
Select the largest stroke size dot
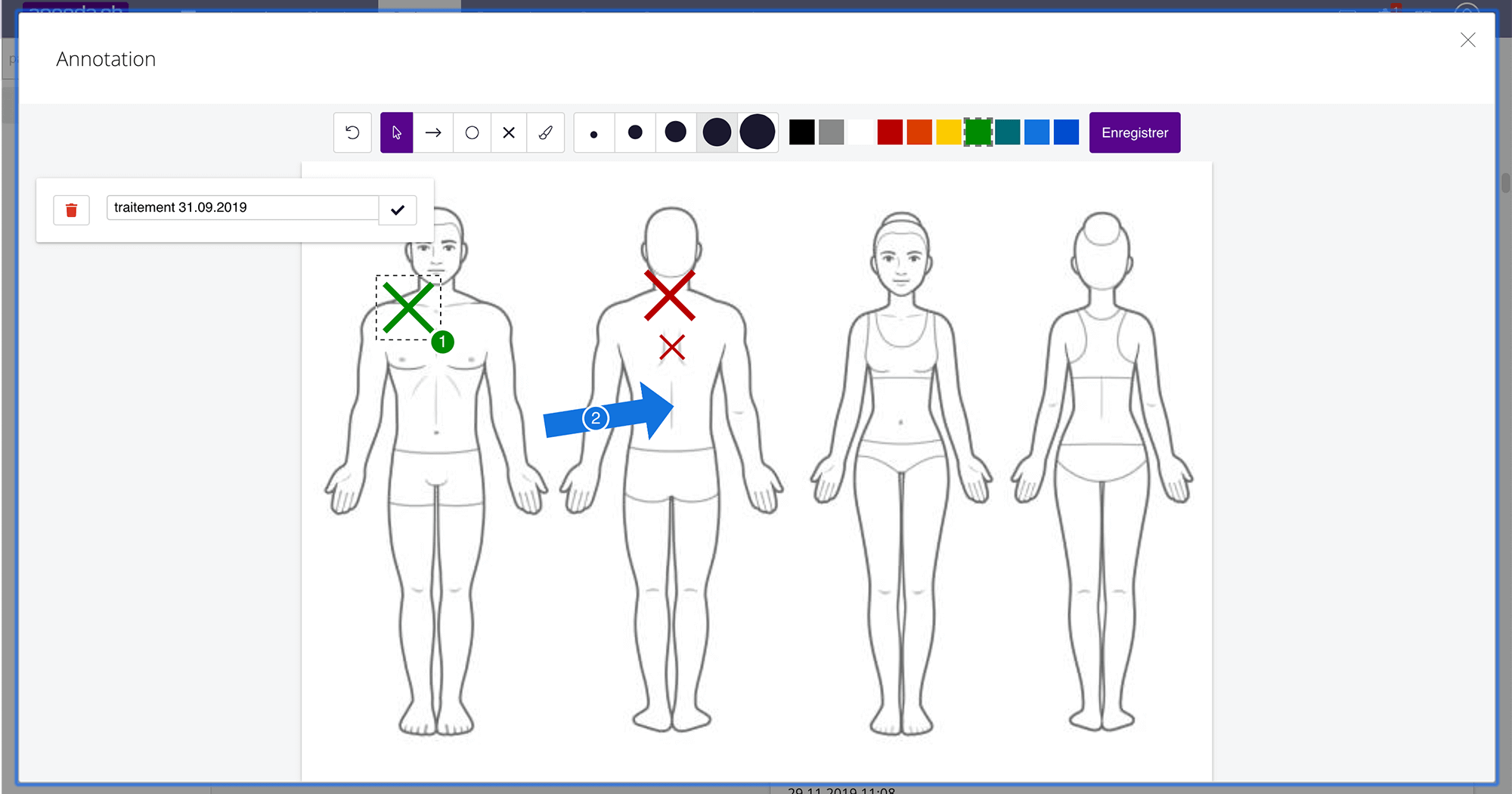pos(758,132)
